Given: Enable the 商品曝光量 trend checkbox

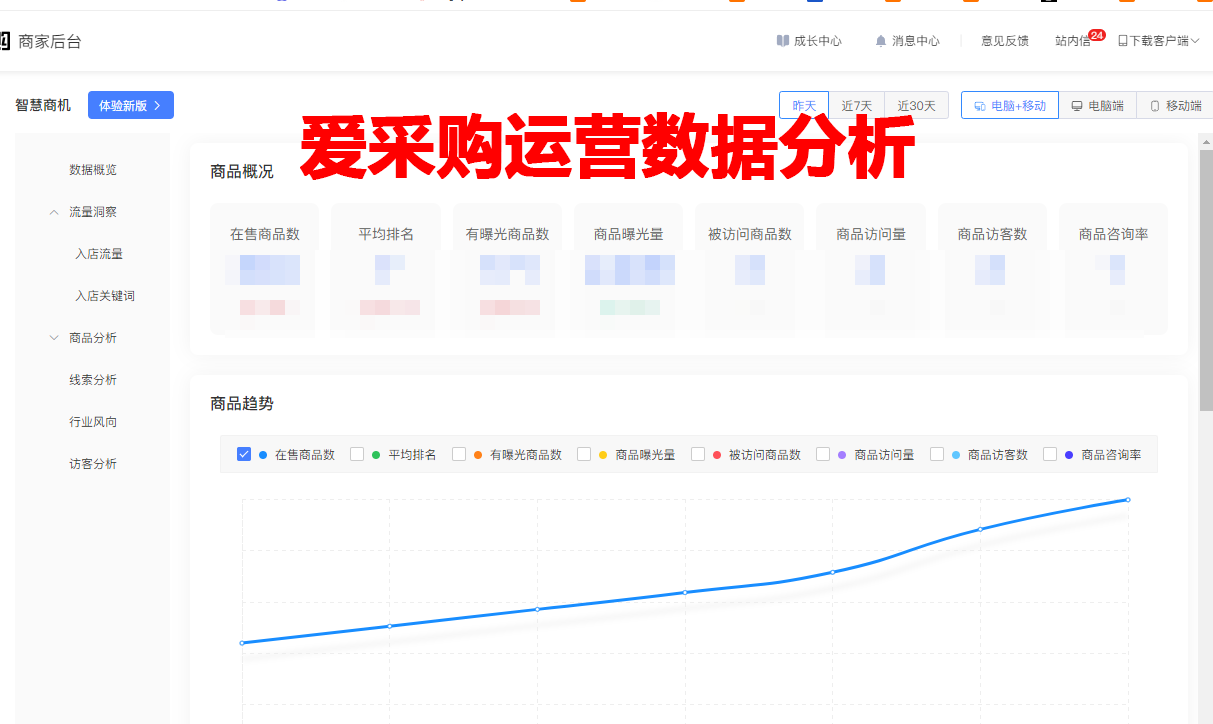Looking at the screenshot, I should coord(584,454).
